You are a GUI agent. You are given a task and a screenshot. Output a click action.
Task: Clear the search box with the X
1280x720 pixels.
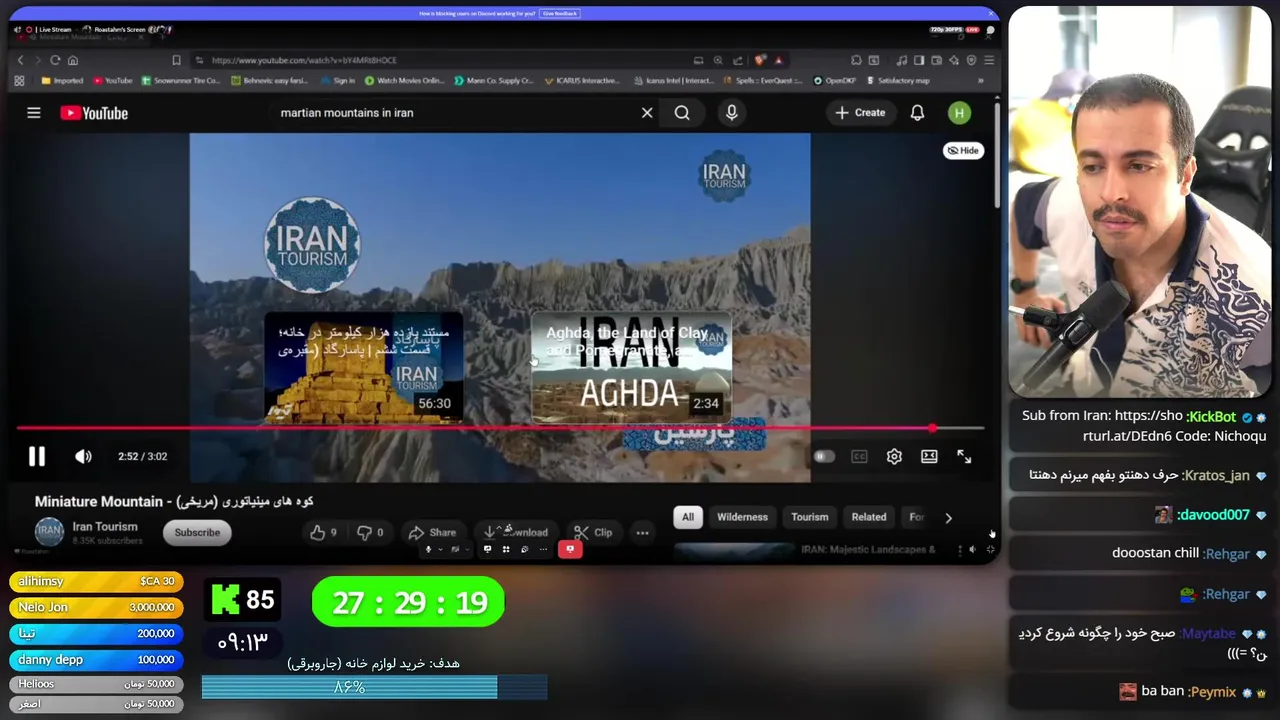coord(647,113)
